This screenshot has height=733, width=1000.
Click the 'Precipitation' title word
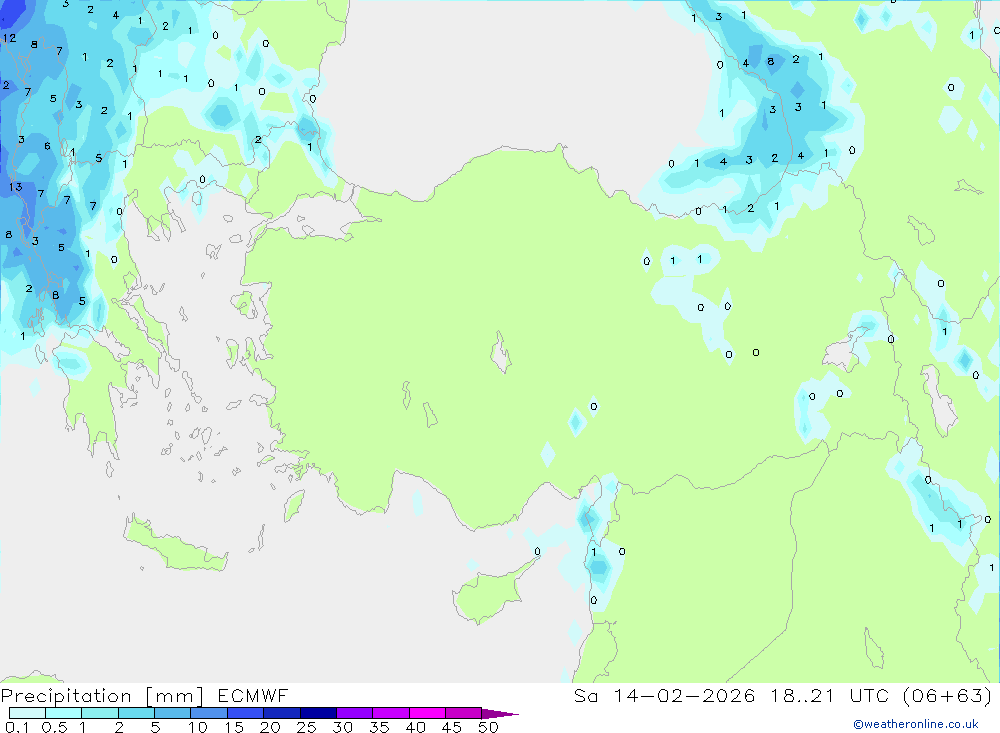tap(66, 696)
